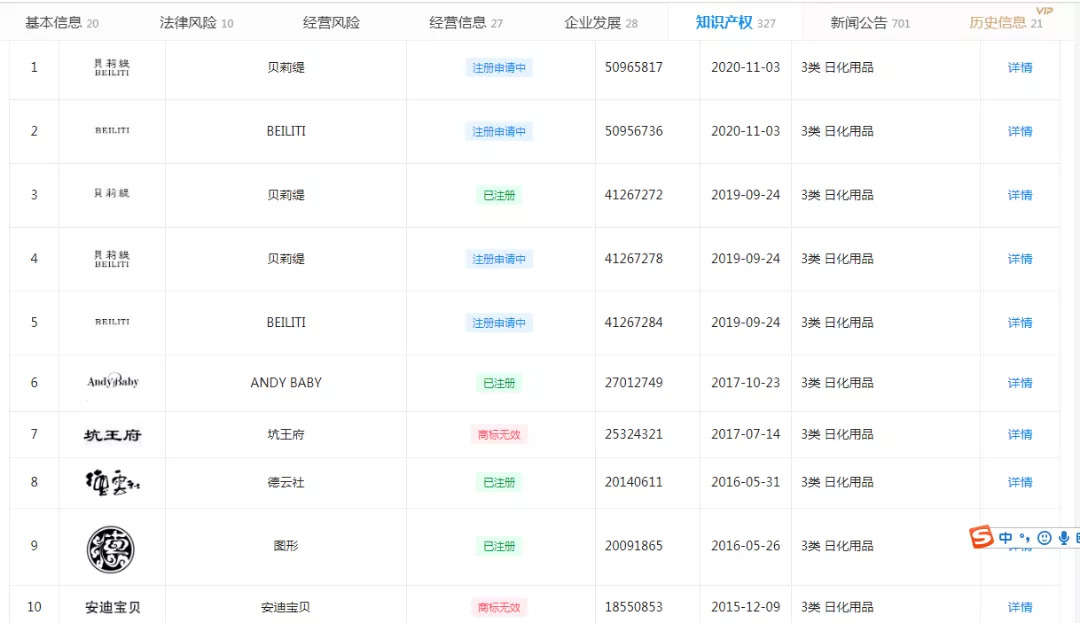Viewport: 1080px width, 623px height.
Task: Click the 德云社 calligraphy logo image
Action: coord(110,482)
